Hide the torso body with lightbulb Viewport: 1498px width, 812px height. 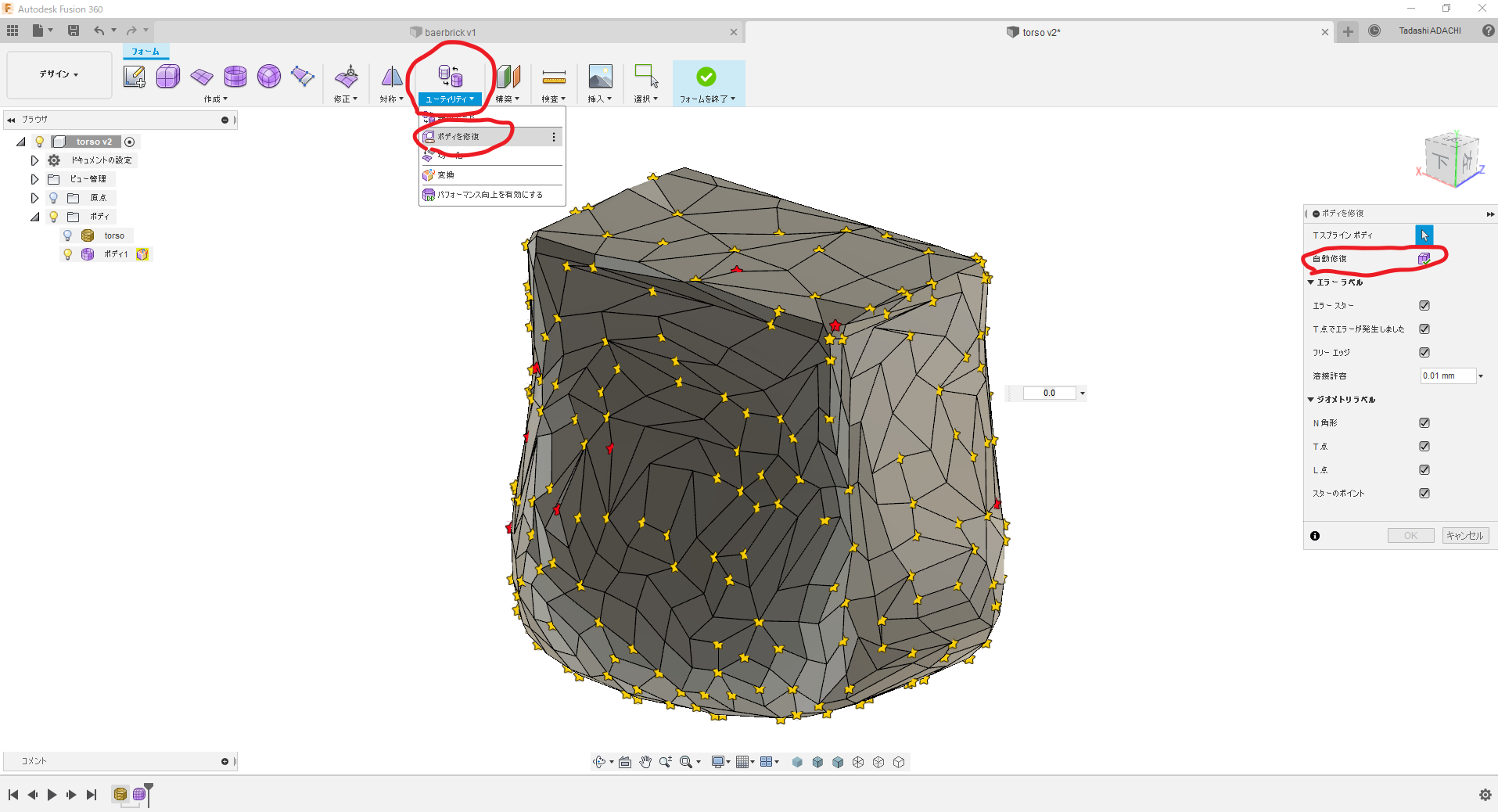[x=67, y=235]
